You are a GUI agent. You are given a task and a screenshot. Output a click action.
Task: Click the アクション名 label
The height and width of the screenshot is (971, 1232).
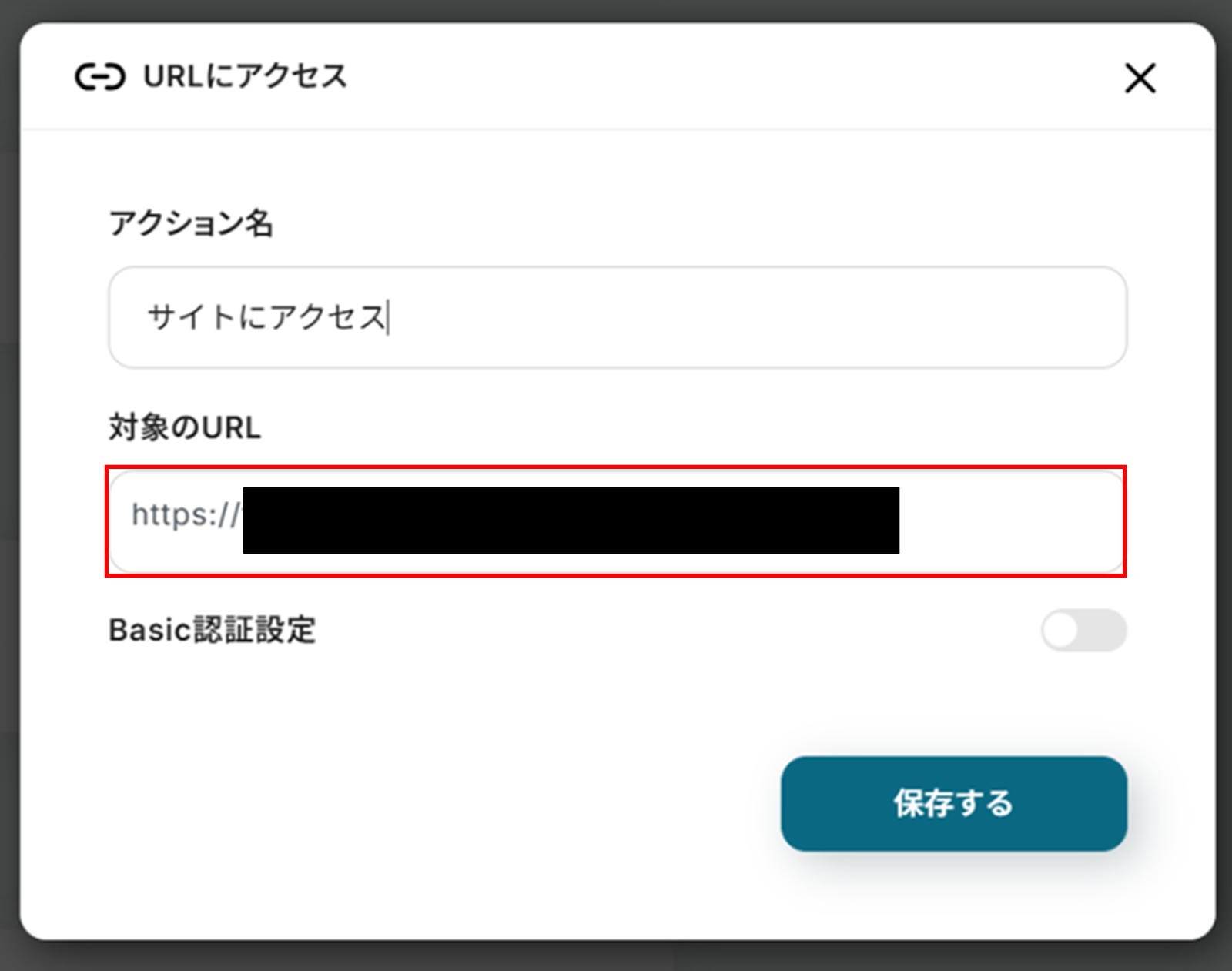click(x=191, y=224)
